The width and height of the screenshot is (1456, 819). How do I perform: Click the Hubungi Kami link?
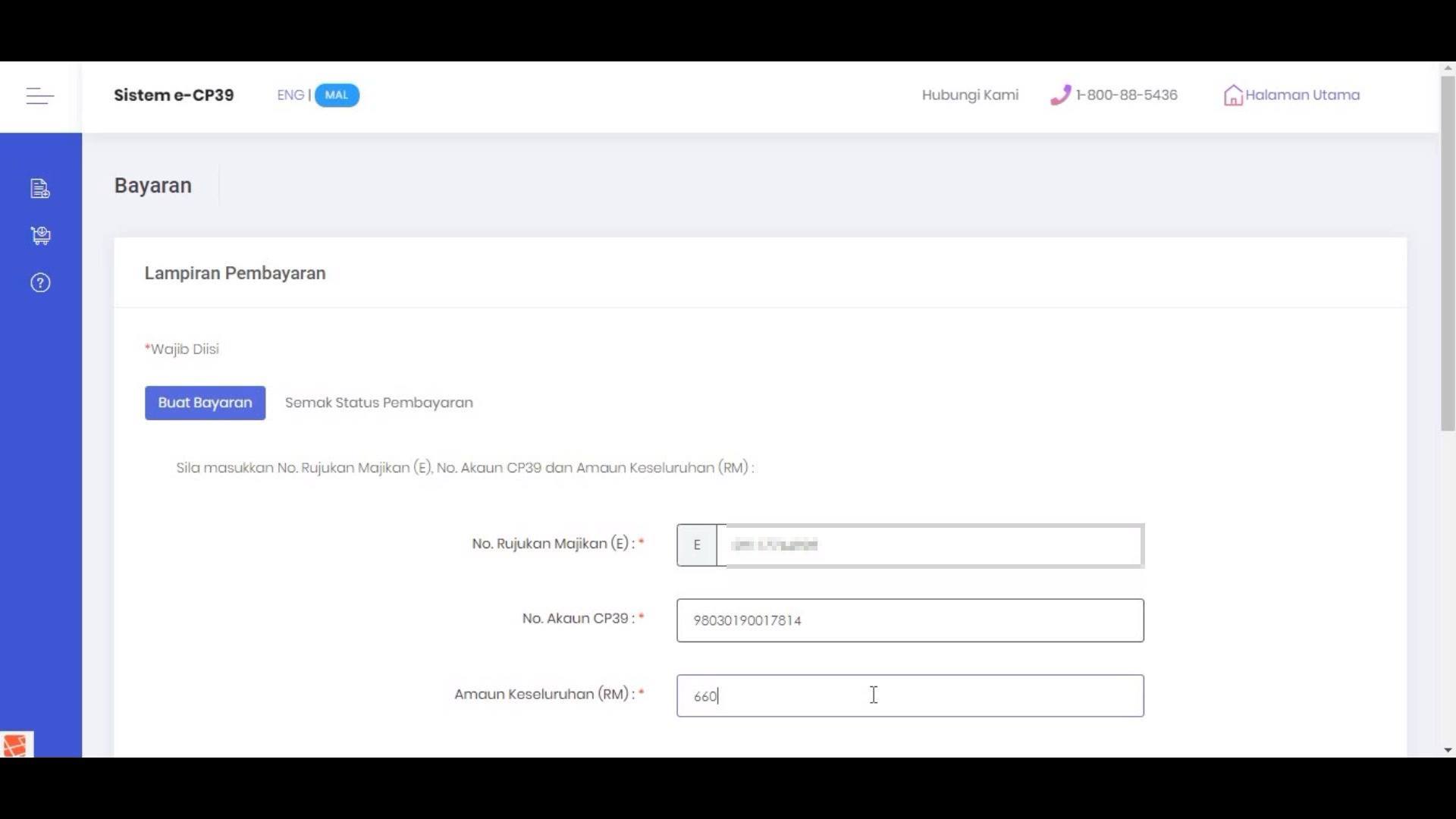[x=970, y=95]
